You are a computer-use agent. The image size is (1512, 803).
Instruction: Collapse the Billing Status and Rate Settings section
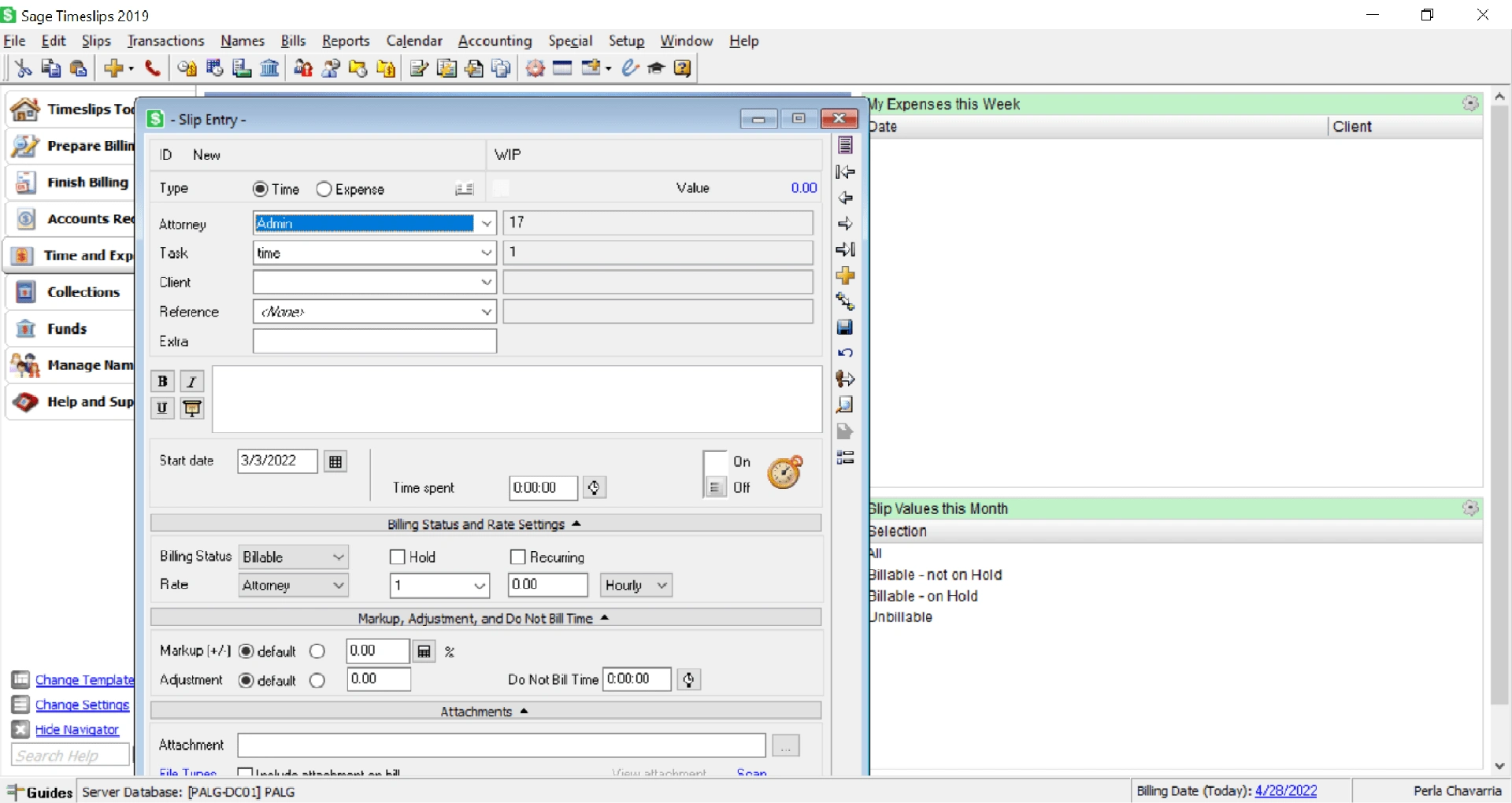coord(486,524)
